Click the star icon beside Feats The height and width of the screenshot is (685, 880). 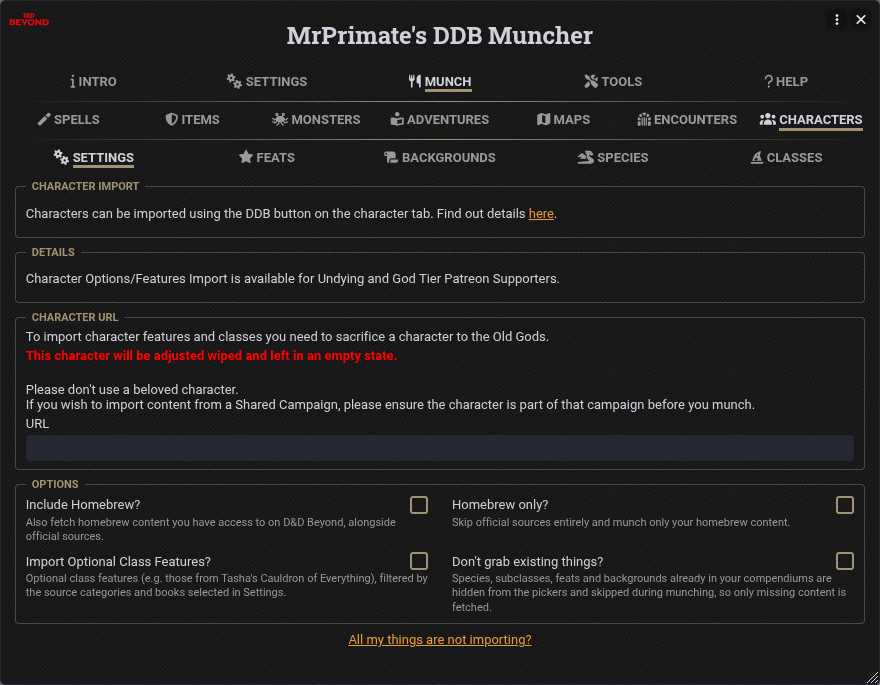click(246, 157)
